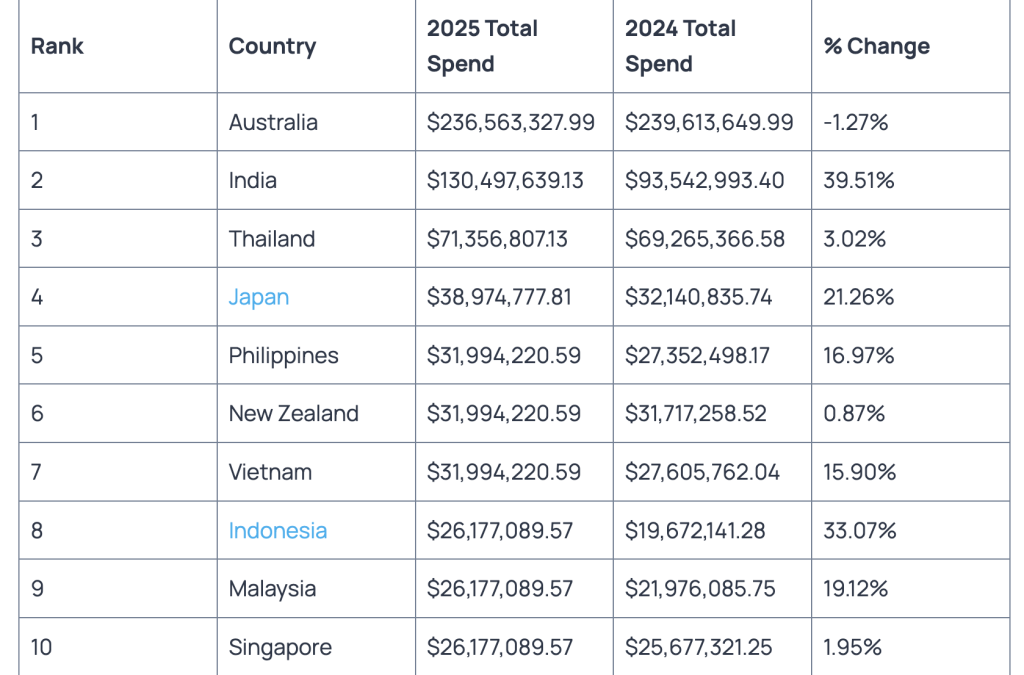Viewport: 1024px width, 675px height.
Task: Select Malaysia's 19.12% change value
Action: click(855, 589)
